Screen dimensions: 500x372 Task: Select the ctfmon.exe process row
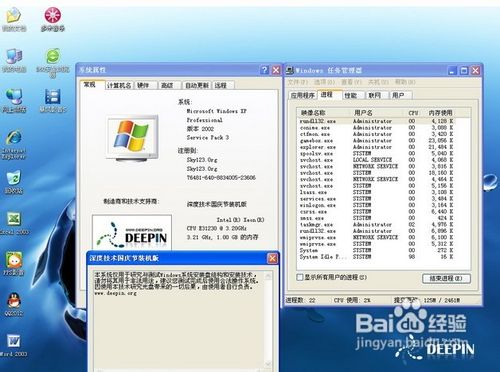click(x=376, y=134)
